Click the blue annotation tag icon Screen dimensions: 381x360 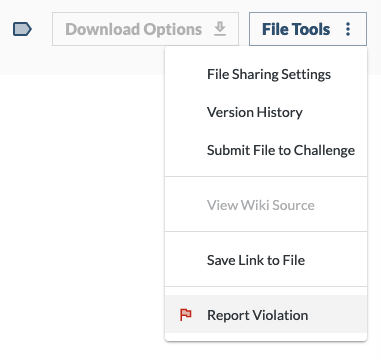click(22, 29)
